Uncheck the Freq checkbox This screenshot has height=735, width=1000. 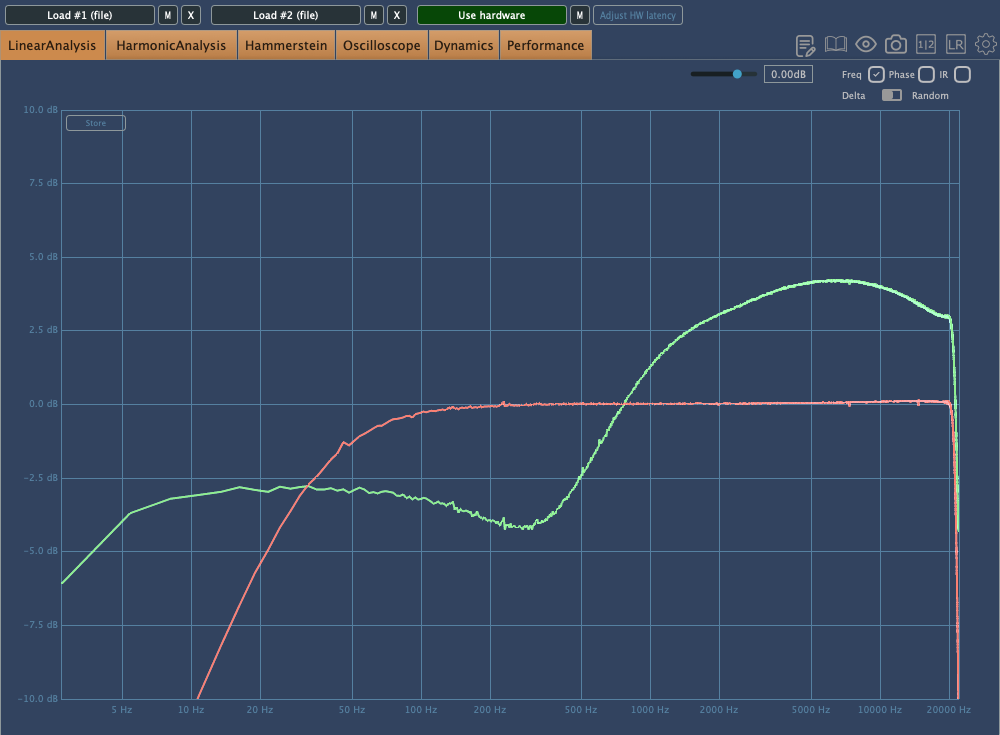[x=876, y=74]
